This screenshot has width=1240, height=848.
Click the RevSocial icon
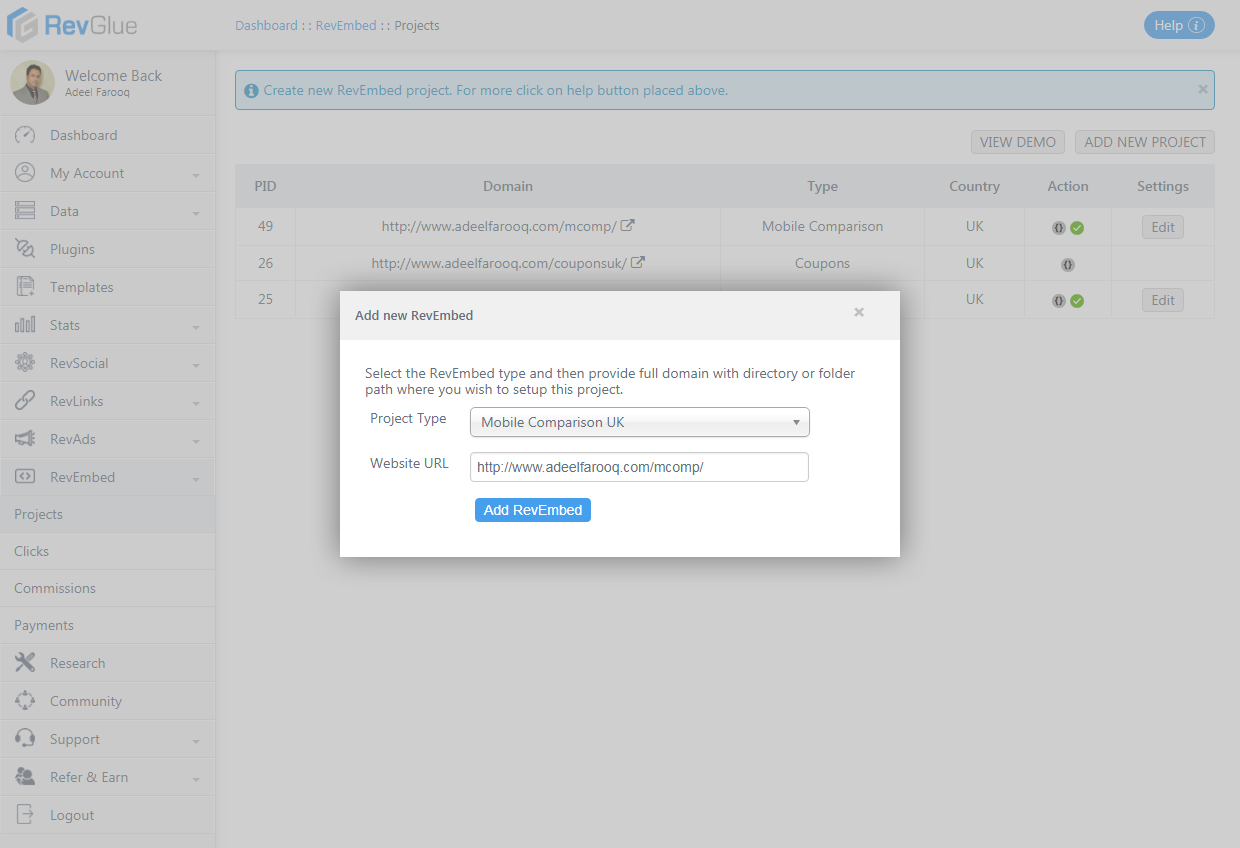click(x=25, y=363)
